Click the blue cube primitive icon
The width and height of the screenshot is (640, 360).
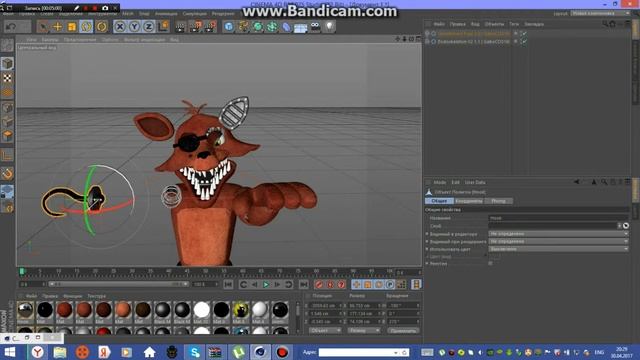point(229,27)
